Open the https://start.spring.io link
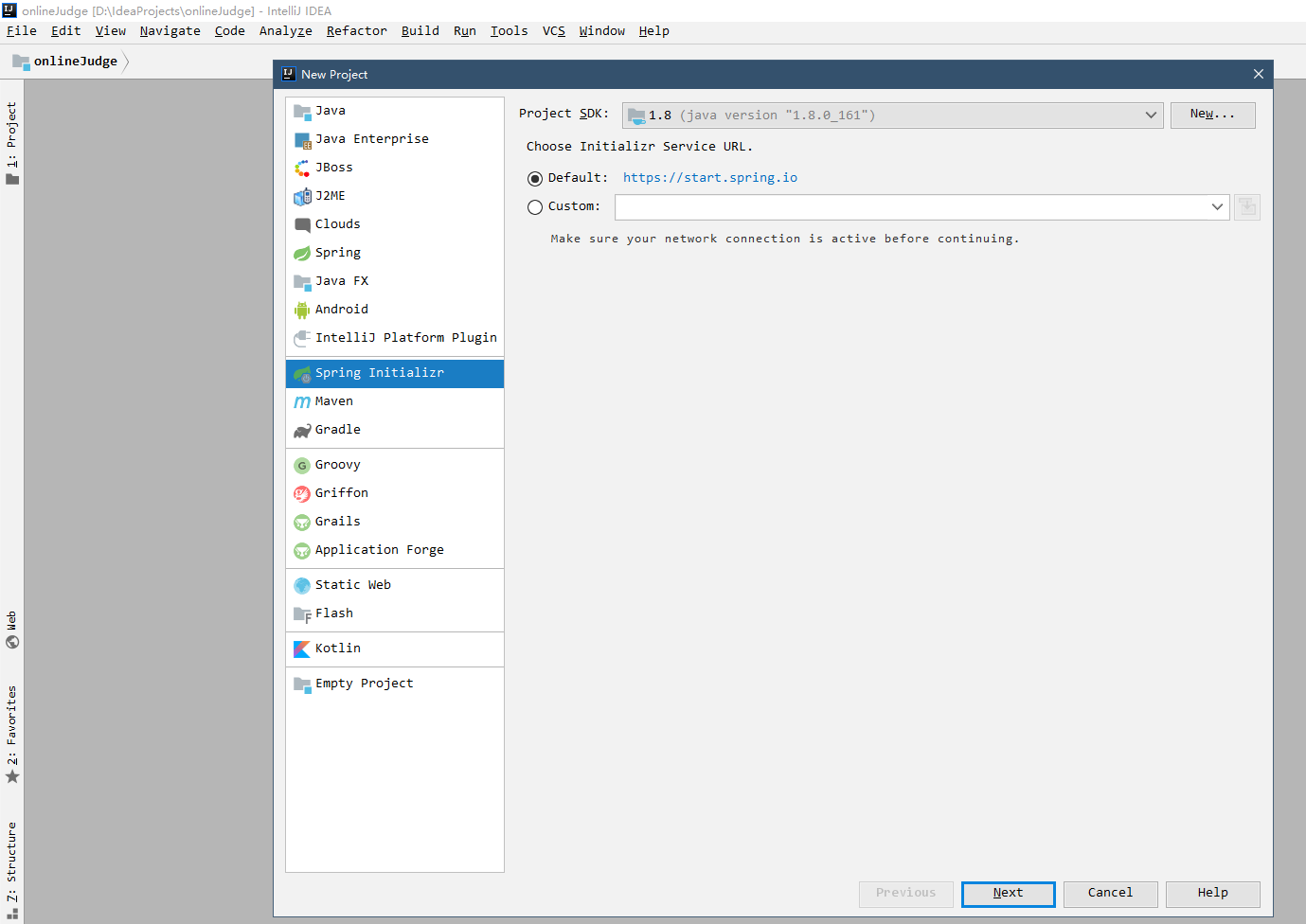The width and height of the screenshot is (1306, 924). (710, 178)
